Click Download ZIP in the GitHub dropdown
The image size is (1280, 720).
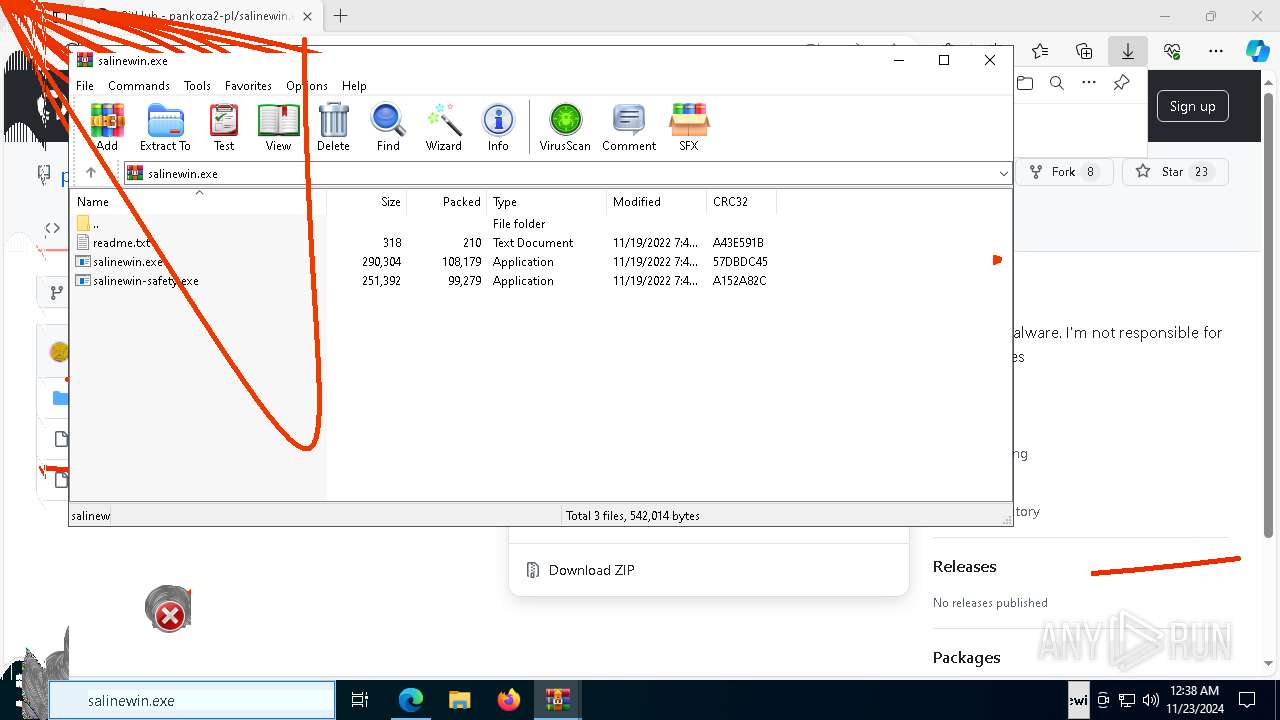coord(592,570)
